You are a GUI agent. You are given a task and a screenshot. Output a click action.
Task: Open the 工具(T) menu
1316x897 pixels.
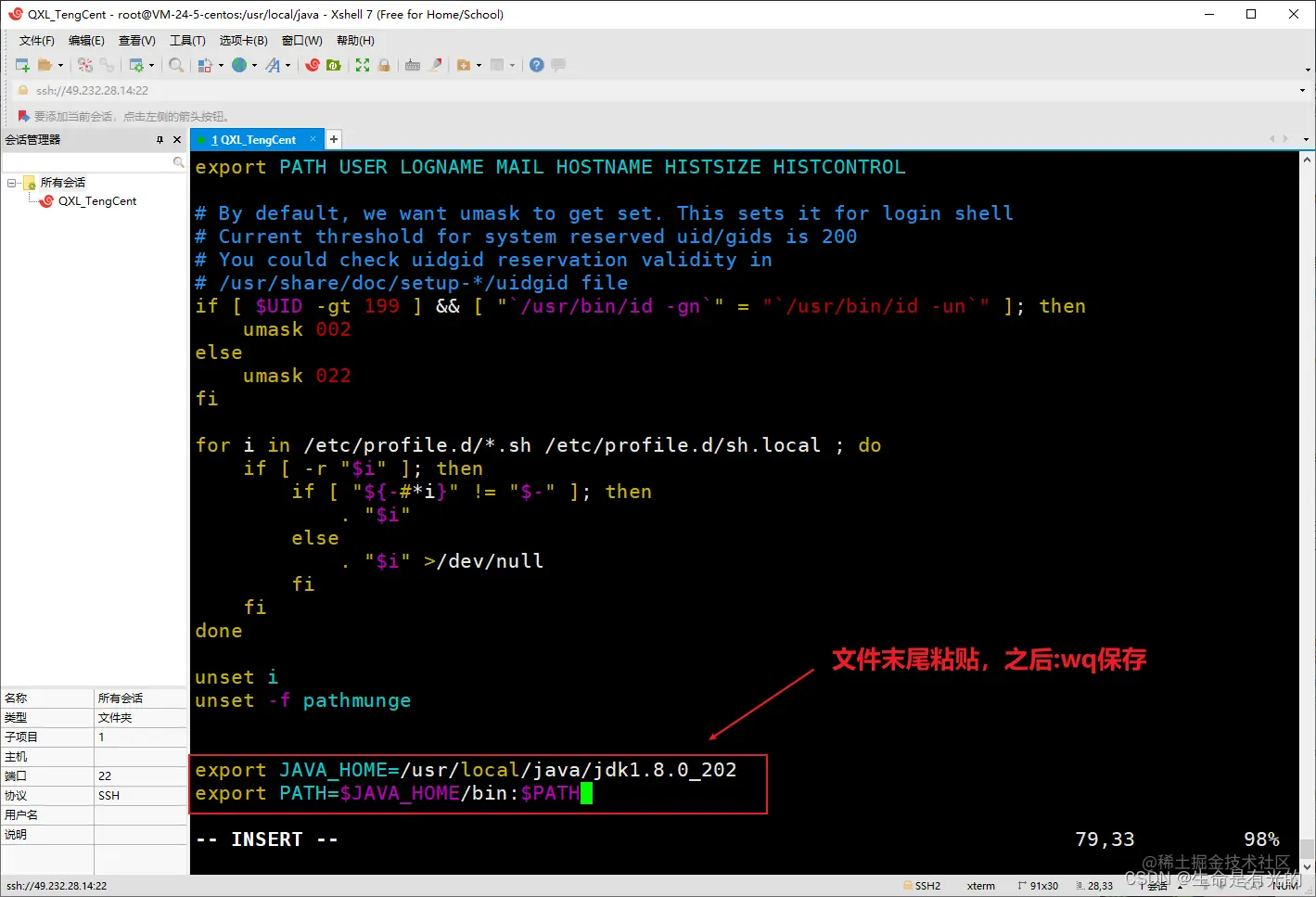(x=187, y=41)
